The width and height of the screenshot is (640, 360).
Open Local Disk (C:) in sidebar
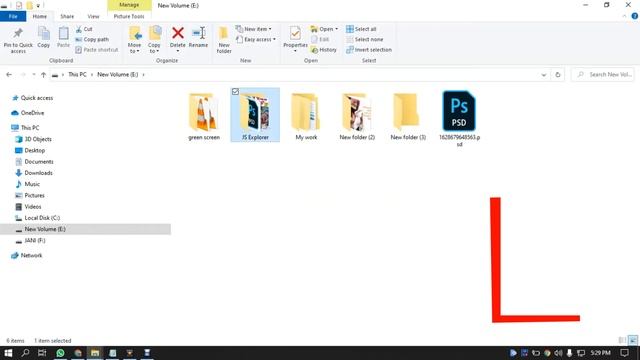(x=38, y=218)
